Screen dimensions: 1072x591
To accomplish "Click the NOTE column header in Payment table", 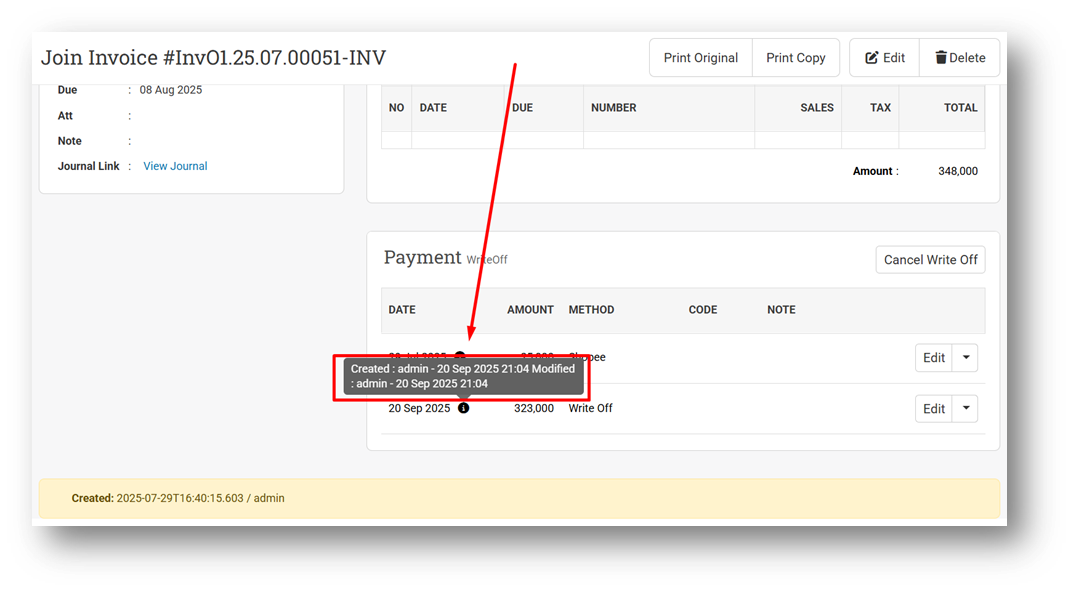I will click(x=781, y=310).
